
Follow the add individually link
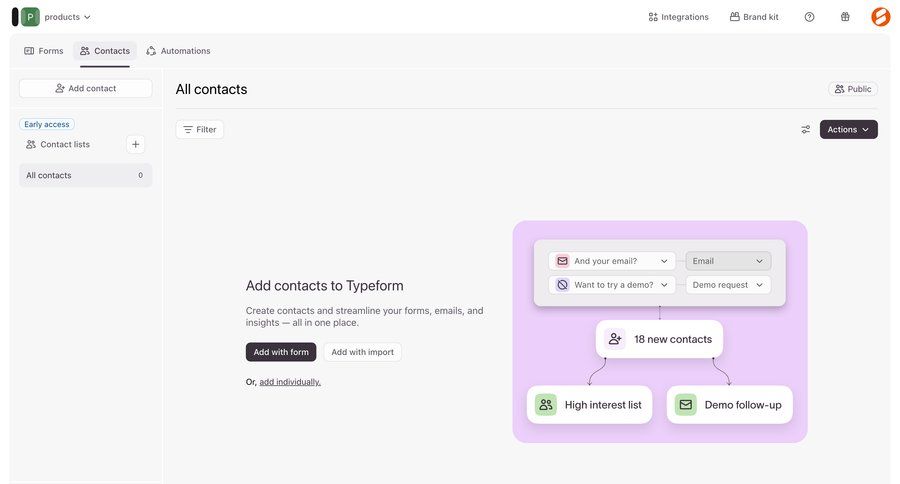290,382
